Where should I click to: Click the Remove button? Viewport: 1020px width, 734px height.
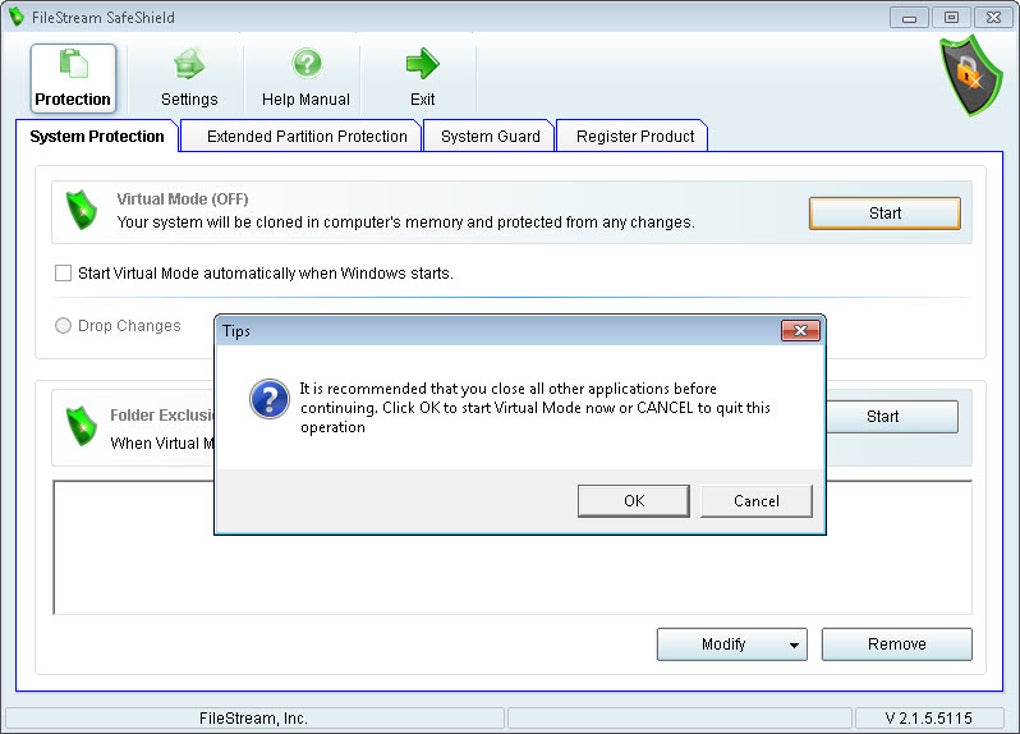[x=897, y=644]
